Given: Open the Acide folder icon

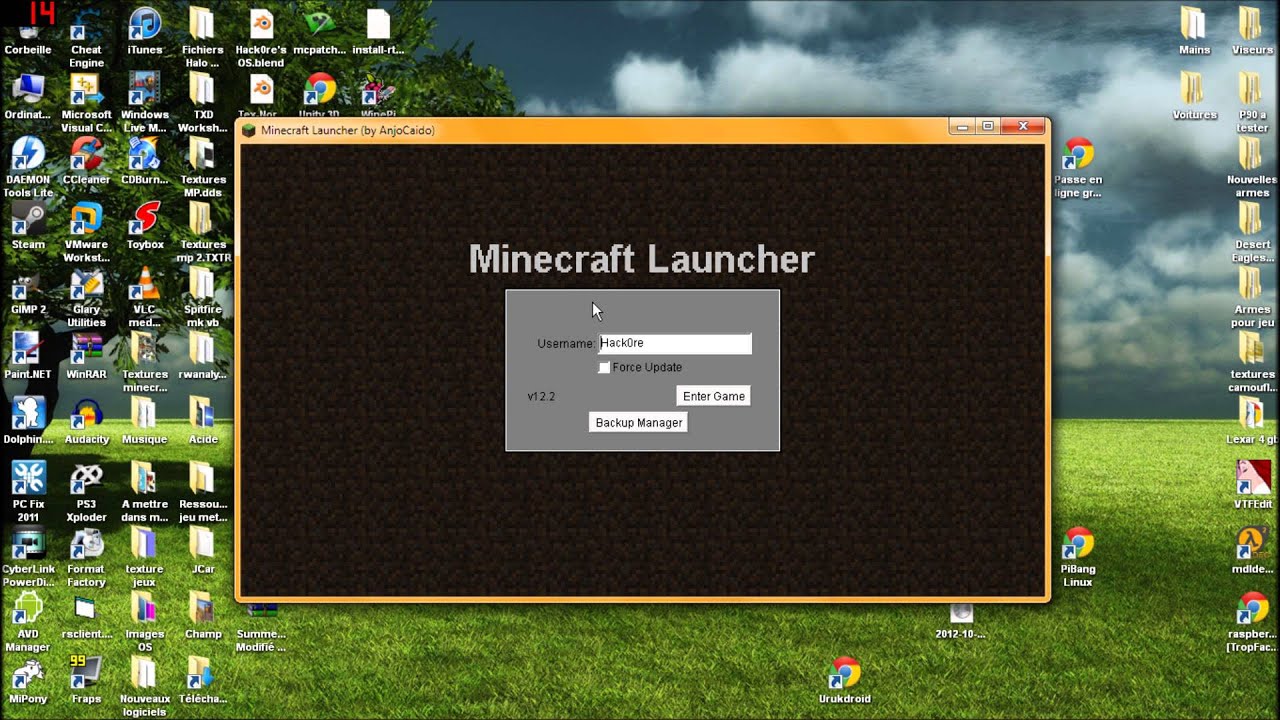Looking at the screenshot, I should click(203, 420).
